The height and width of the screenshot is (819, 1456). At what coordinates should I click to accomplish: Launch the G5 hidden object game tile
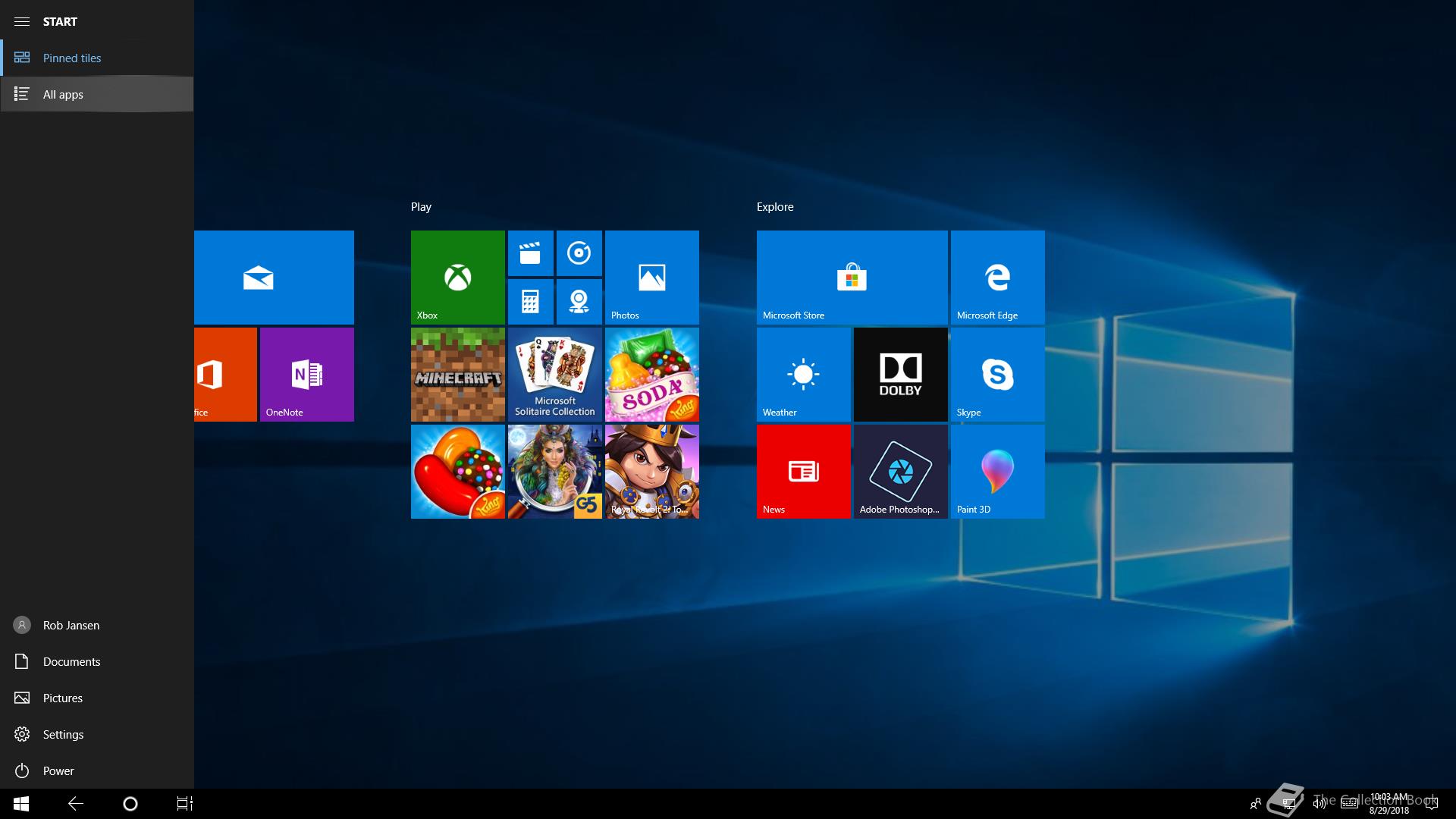tap(555, 472)
